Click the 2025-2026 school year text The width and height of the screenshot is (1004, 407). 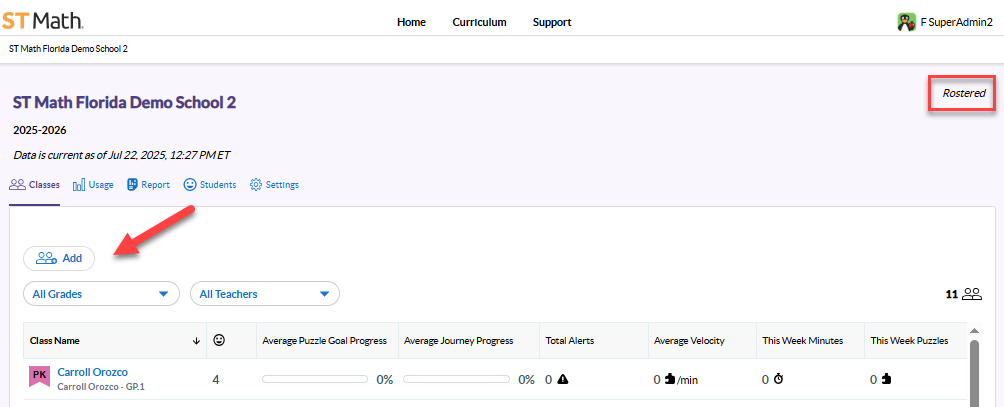pyautogui.click(x=40, y=131)
